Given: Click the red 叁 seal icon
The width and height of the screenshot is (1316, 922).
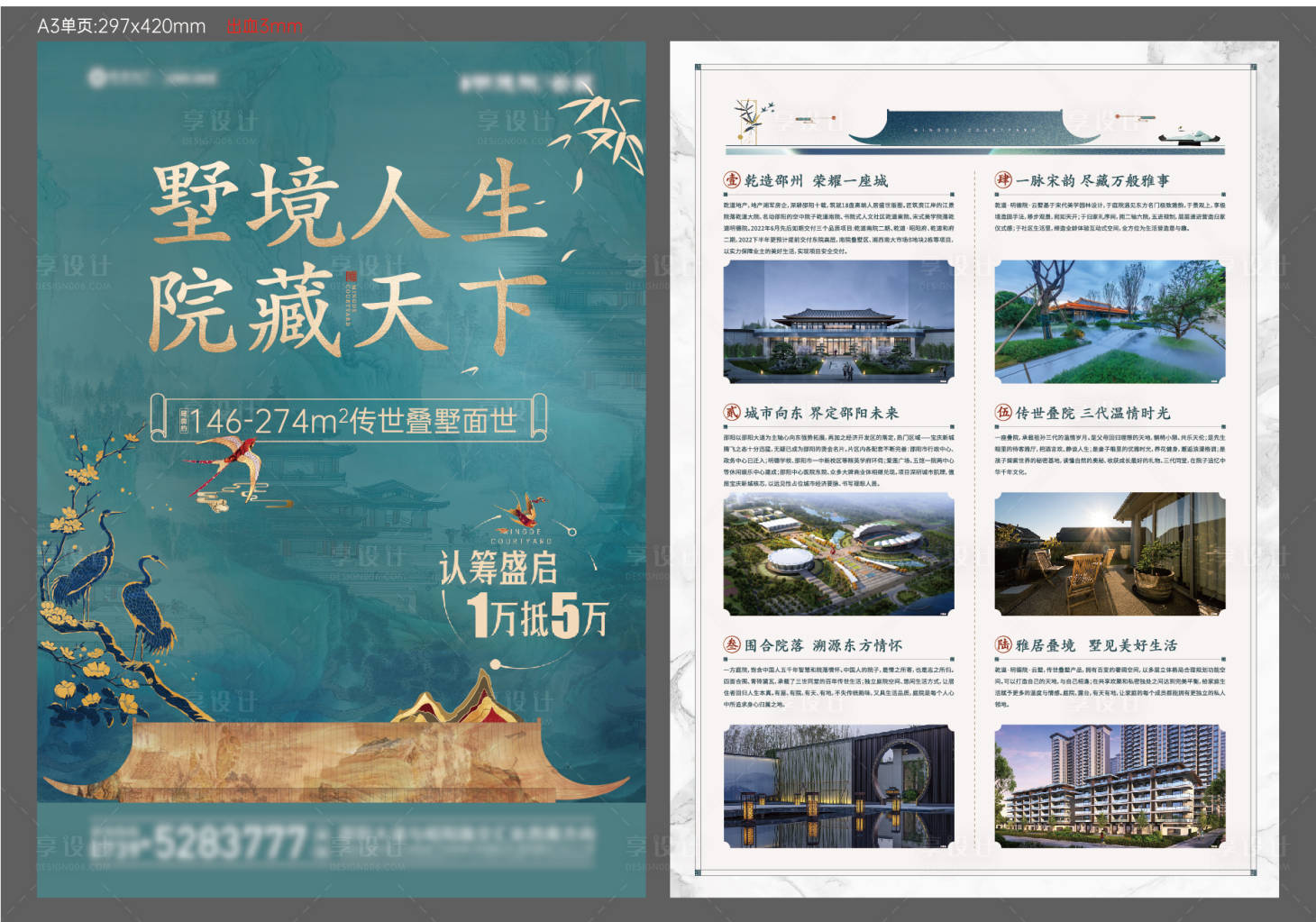Looking at the screenshot, I should pyautogui.click(x=732, y=644).
